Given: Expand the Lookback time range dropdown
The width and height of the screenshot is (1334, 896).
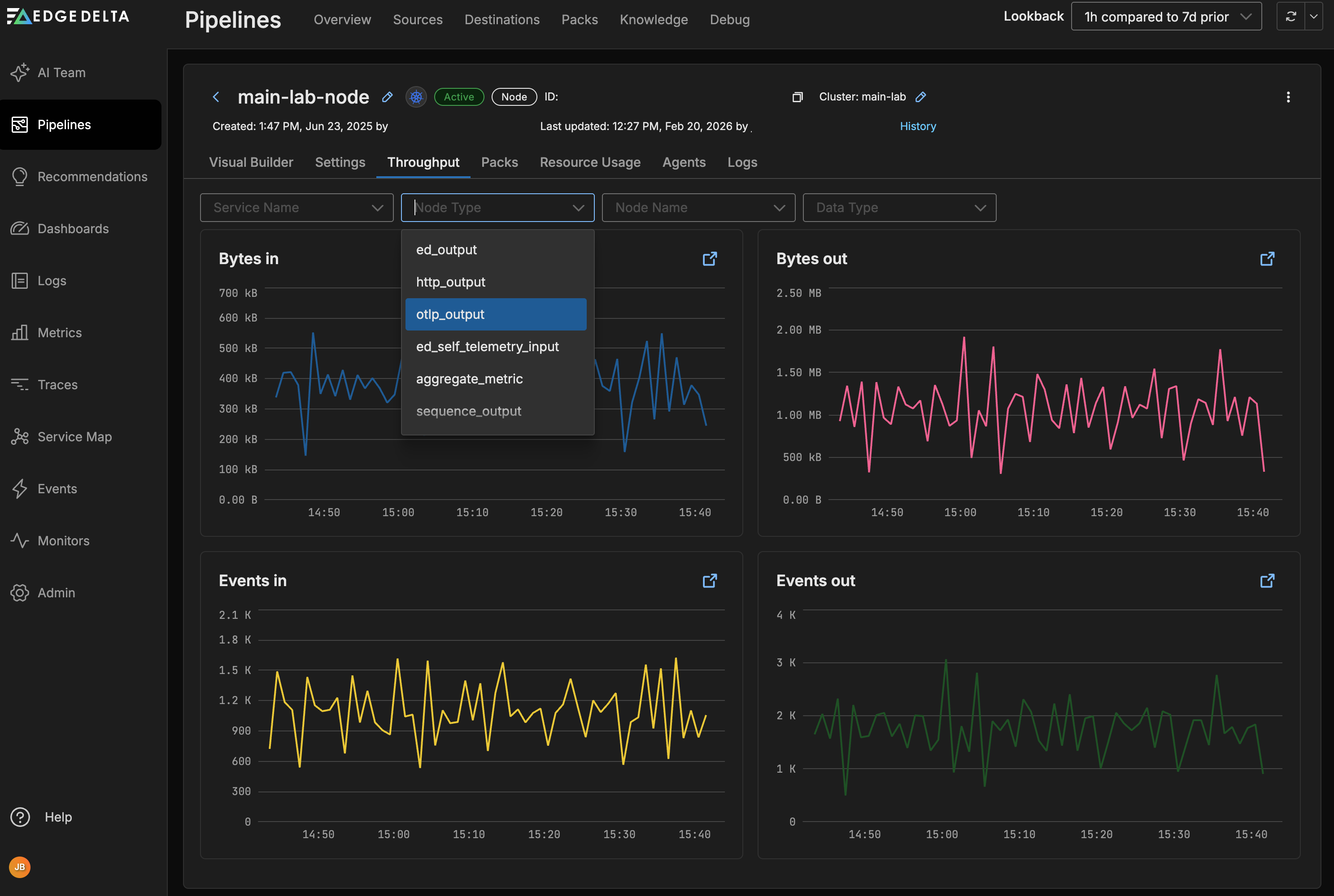Looking at the screenshot, I should (1166, 17).
